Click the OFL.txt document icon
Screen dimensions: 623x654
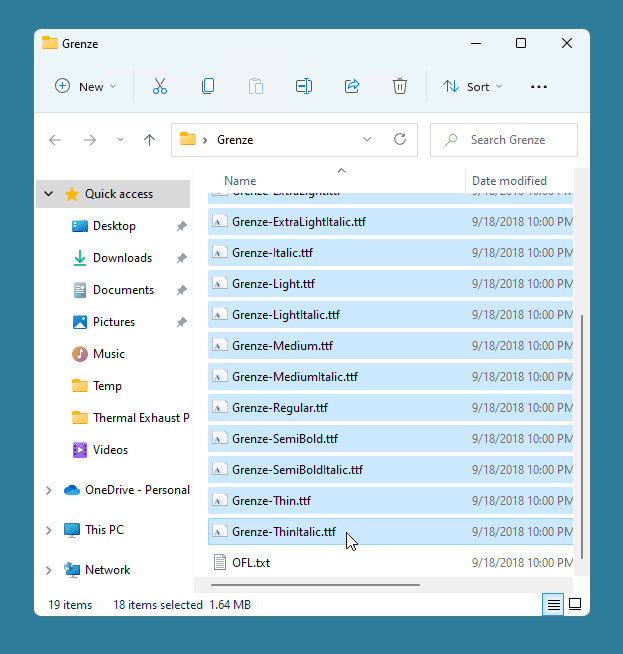tap(220, 562)
